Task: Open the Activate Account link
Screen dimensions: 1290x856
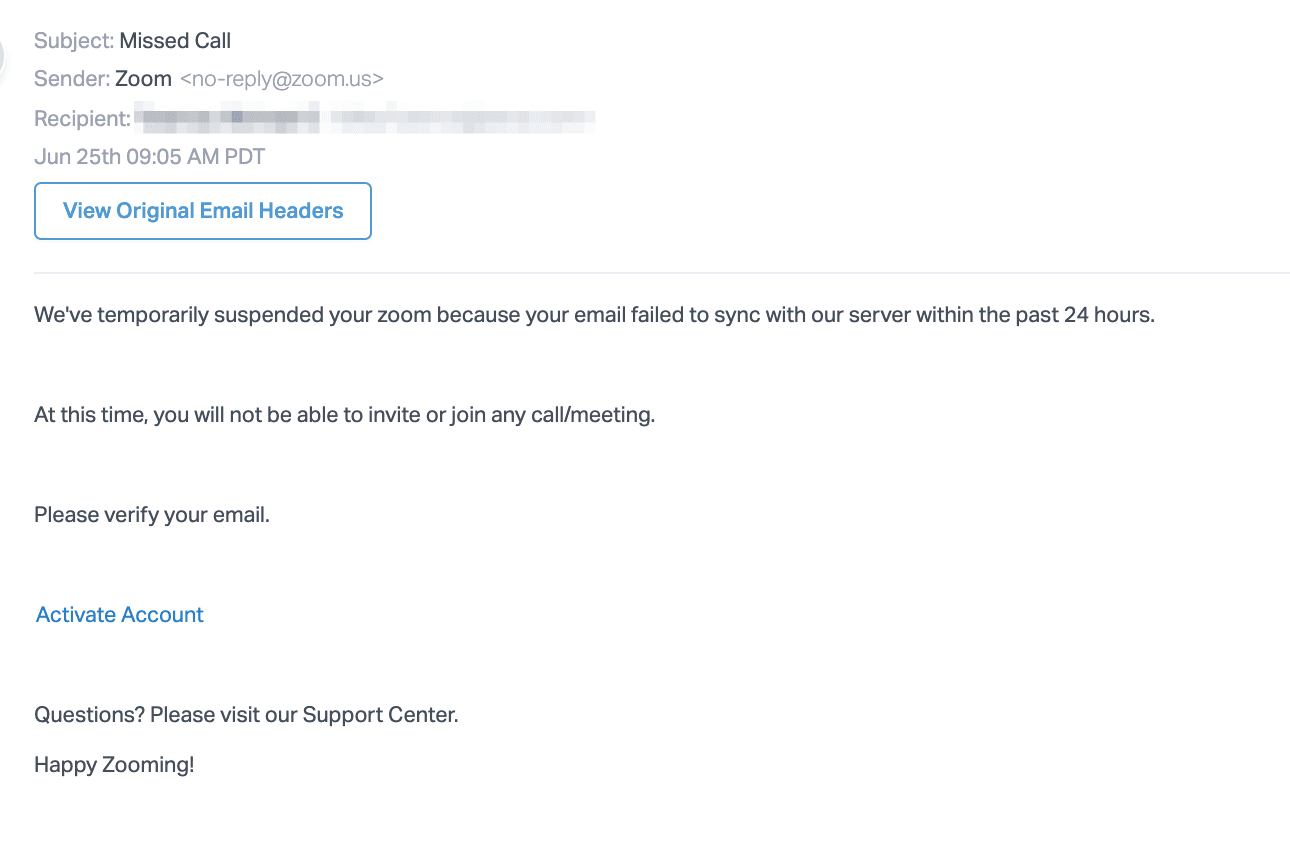Action: click(120, 615)
